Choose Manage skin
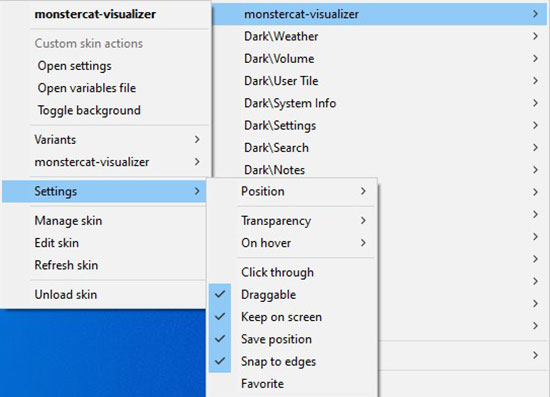 pos(104,221)
